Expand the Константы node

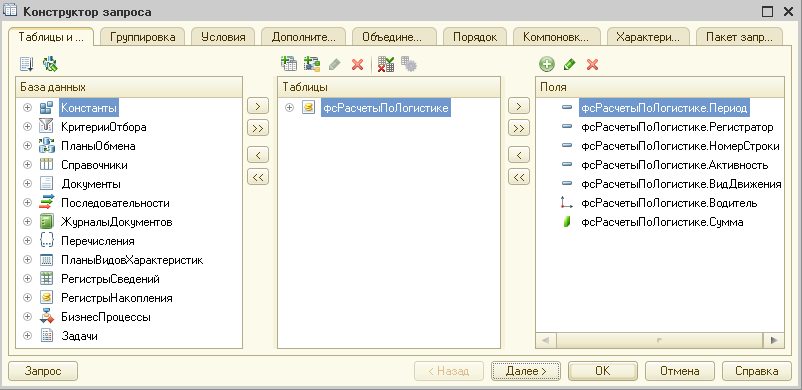[27, 108]
